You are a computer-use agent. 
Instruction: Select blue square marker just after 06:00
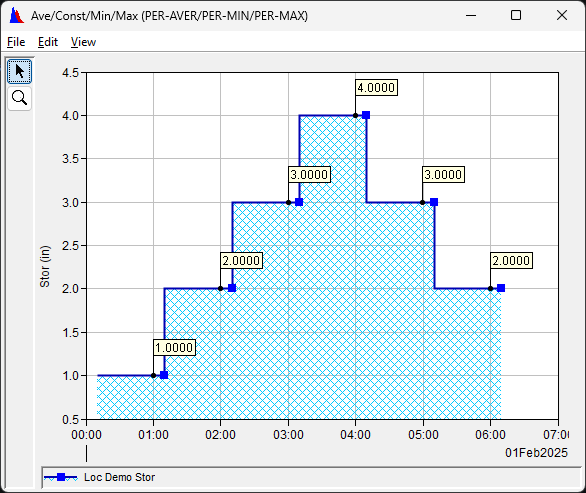pos(501,288)
